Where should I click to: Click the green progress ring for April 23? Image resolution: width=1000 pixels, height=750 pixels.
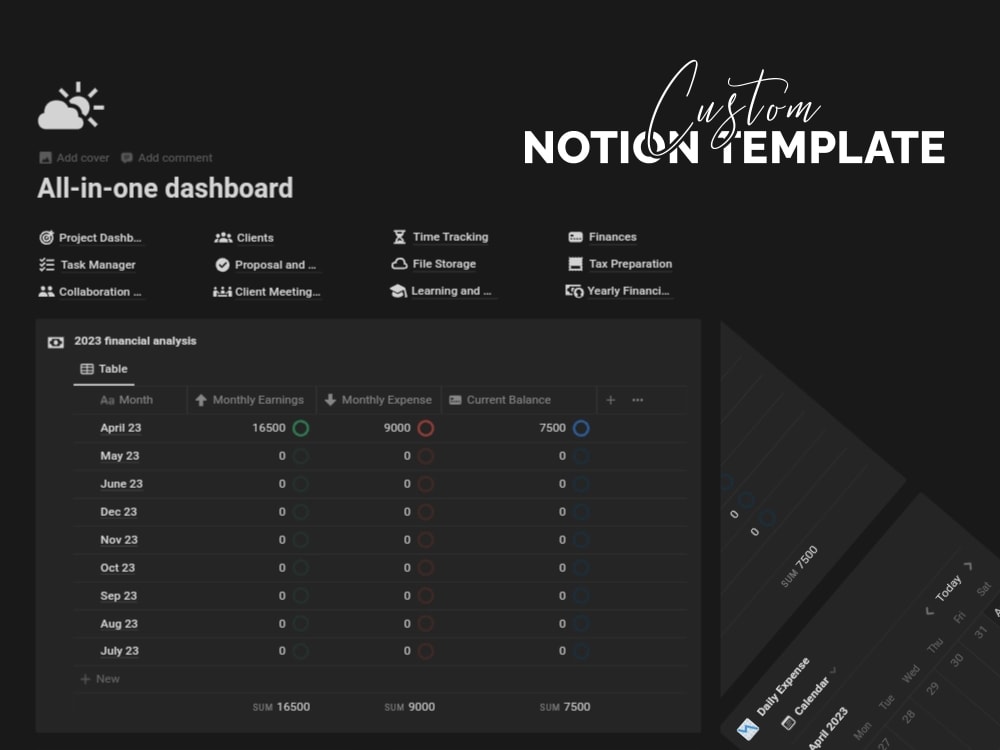point(300,427)
